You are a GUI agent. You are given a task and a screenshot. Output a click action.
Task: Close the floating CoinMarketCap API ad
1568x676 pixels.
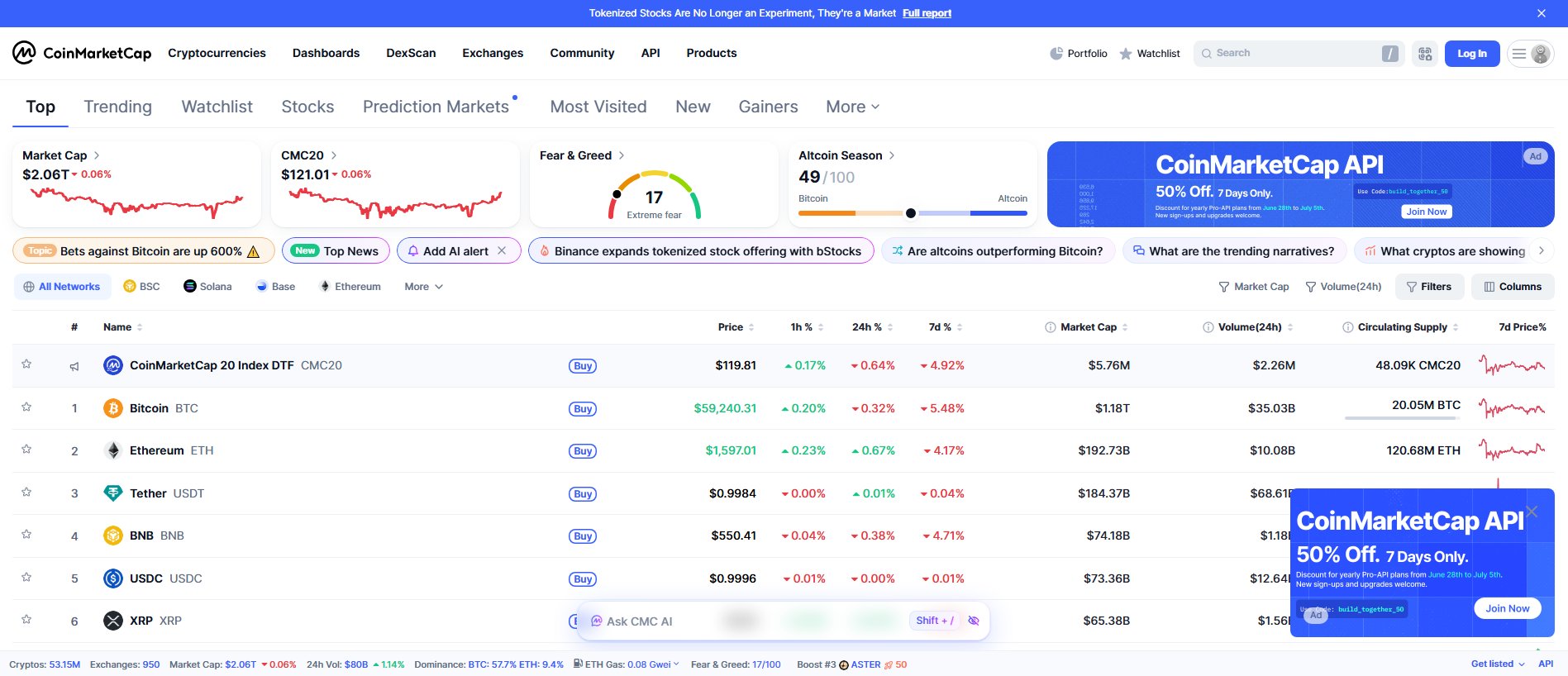tap(1532, 512)
